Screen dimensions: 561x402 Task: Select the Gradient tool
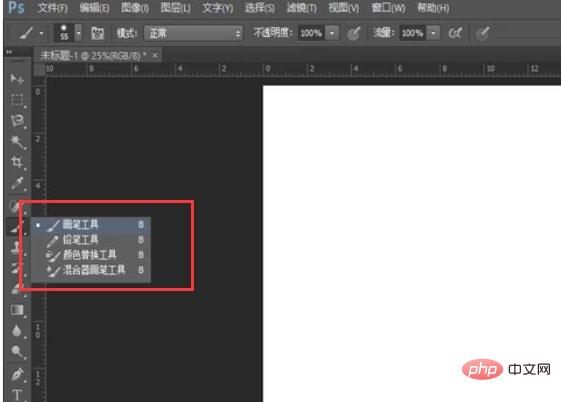pyautogui.click(x=17, y=310)
